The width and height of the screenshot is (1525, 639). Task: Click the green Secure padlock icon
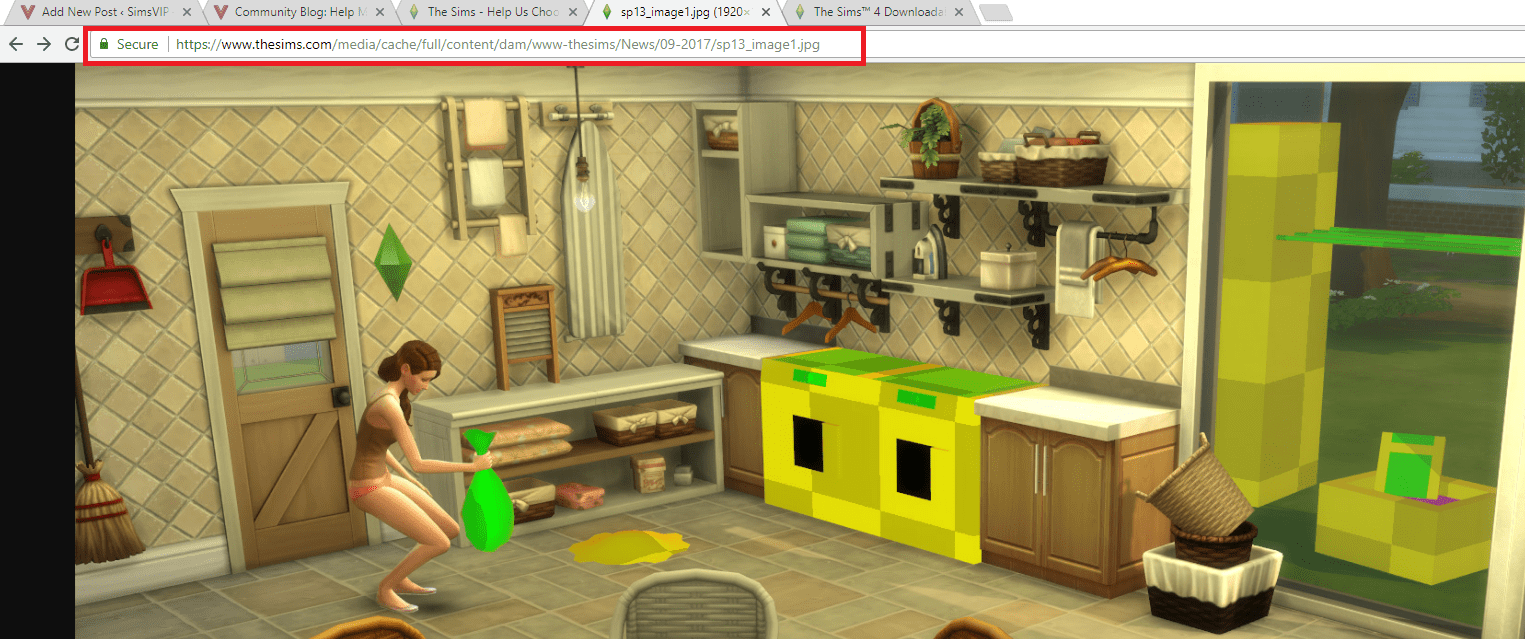click(106, 44)
